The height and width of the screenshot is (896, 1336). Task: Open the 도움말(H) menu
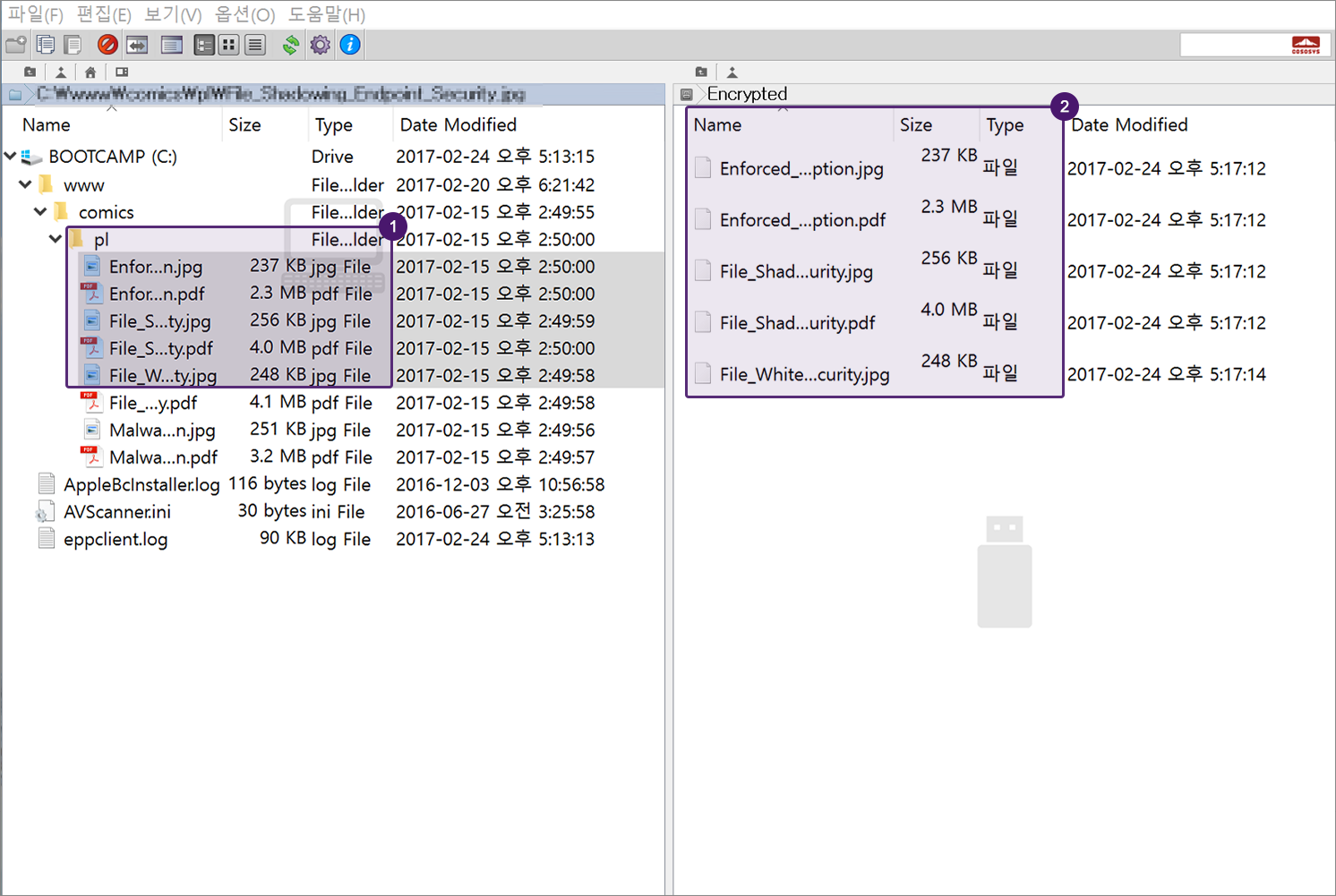[x=327, y=15]
